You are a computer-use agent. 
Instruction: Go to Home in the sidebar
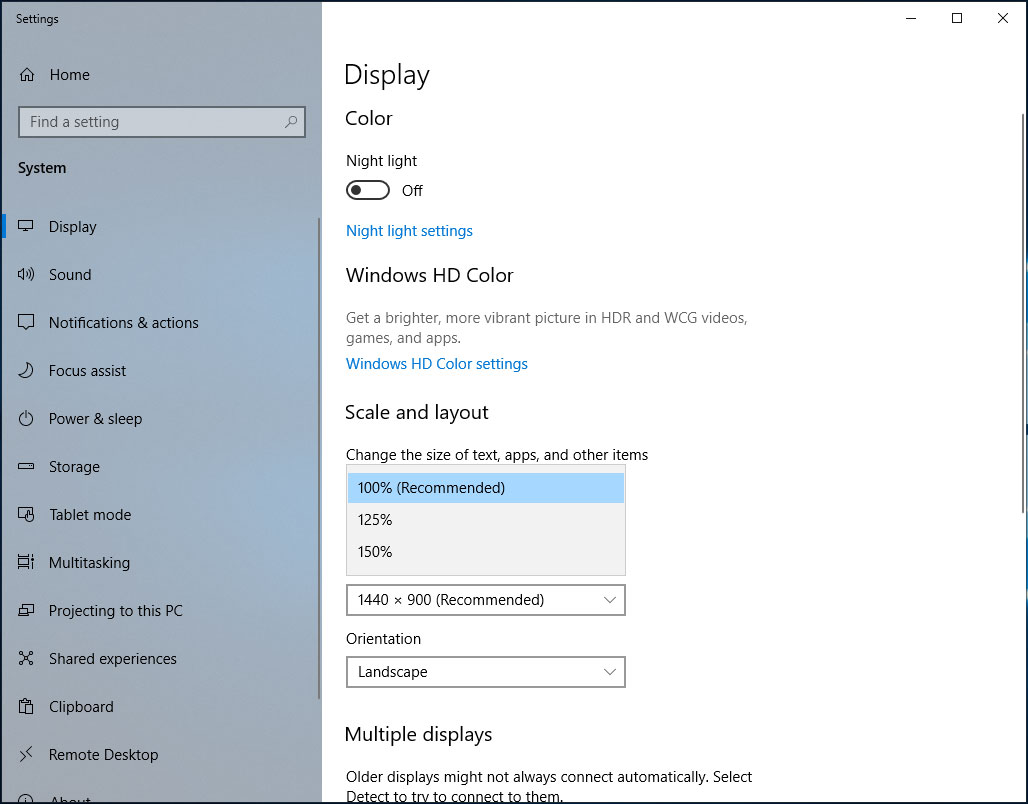161,75
